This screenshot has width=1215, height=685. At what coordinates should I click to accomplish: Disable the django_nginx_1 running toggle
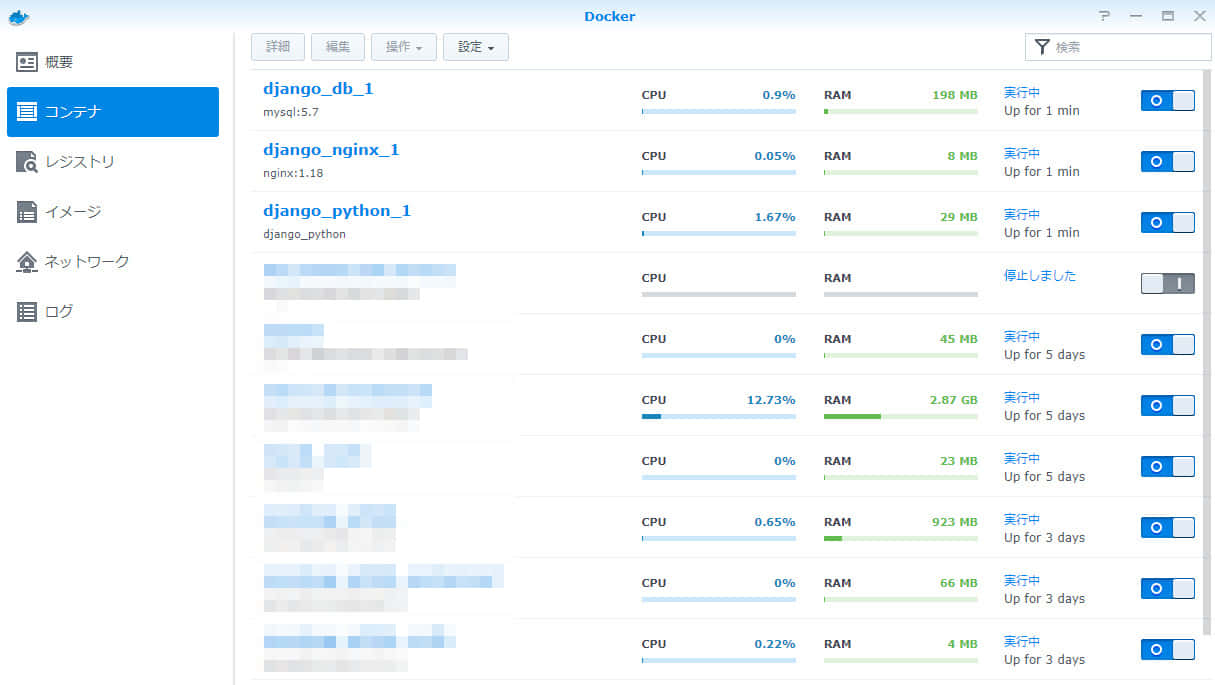click(1167, 161)
